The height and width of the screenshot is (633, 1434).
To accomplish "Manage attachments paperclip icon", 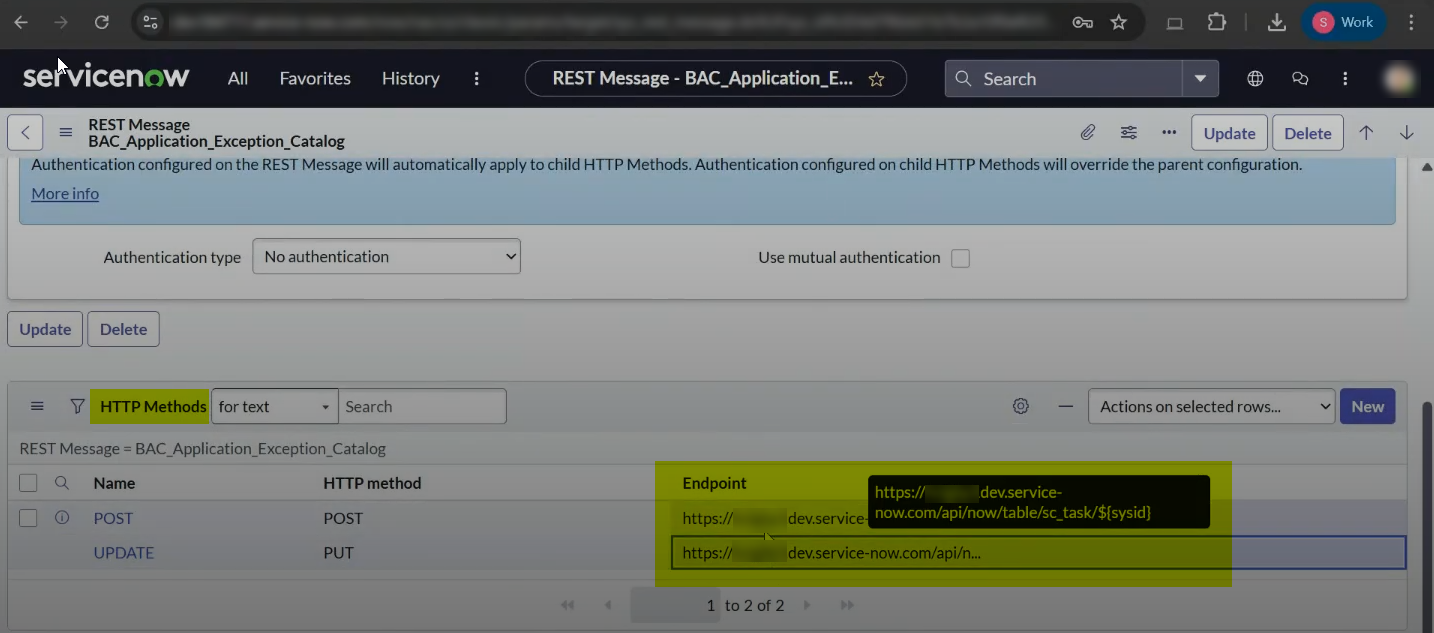I will pyautogui.click(x=1087, y=132).
